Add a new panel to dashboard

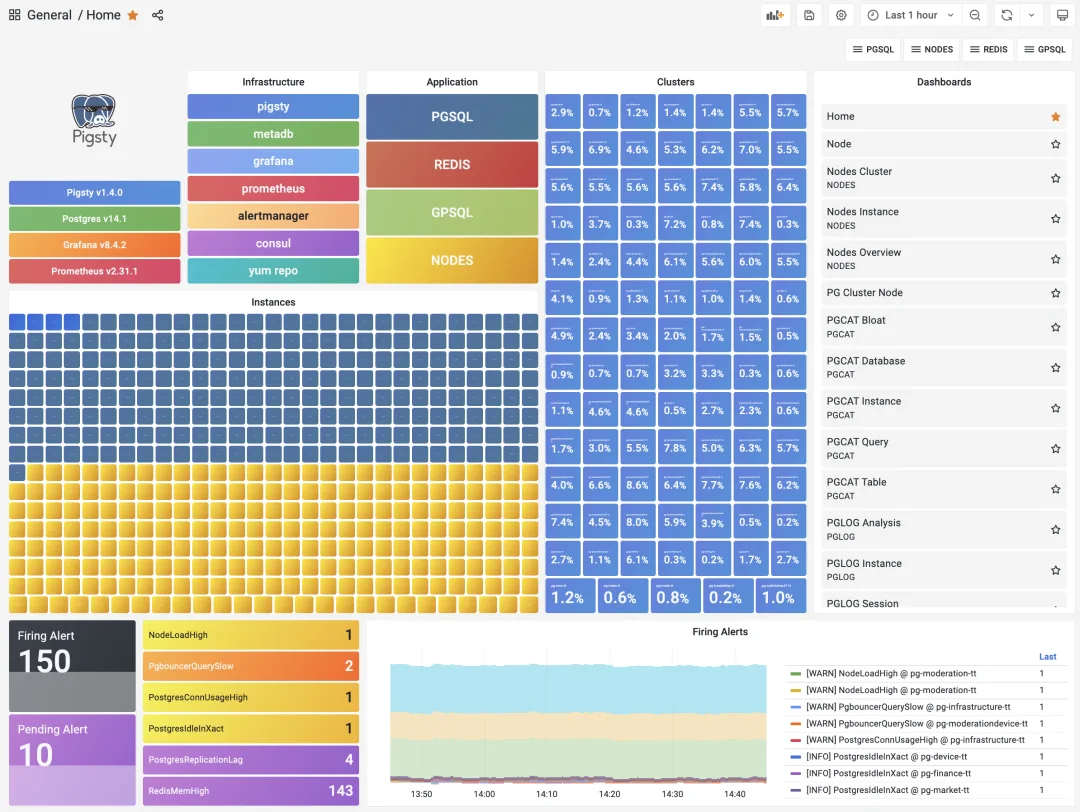(x=776, y=15)
